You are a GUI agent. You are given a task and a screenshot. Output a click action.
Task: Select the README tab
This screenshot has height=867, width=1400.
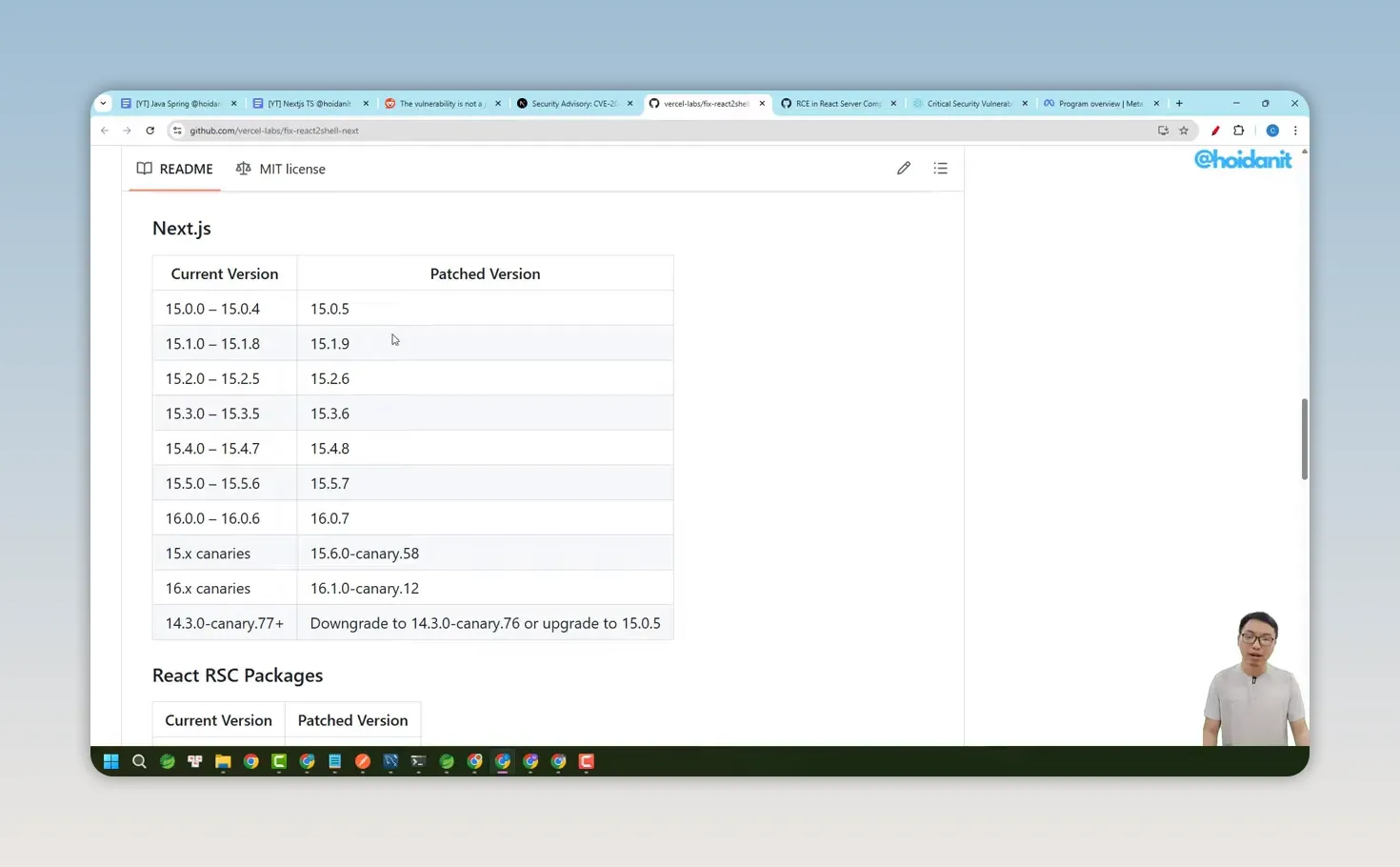pyautogui.click(x=174, y=169)
